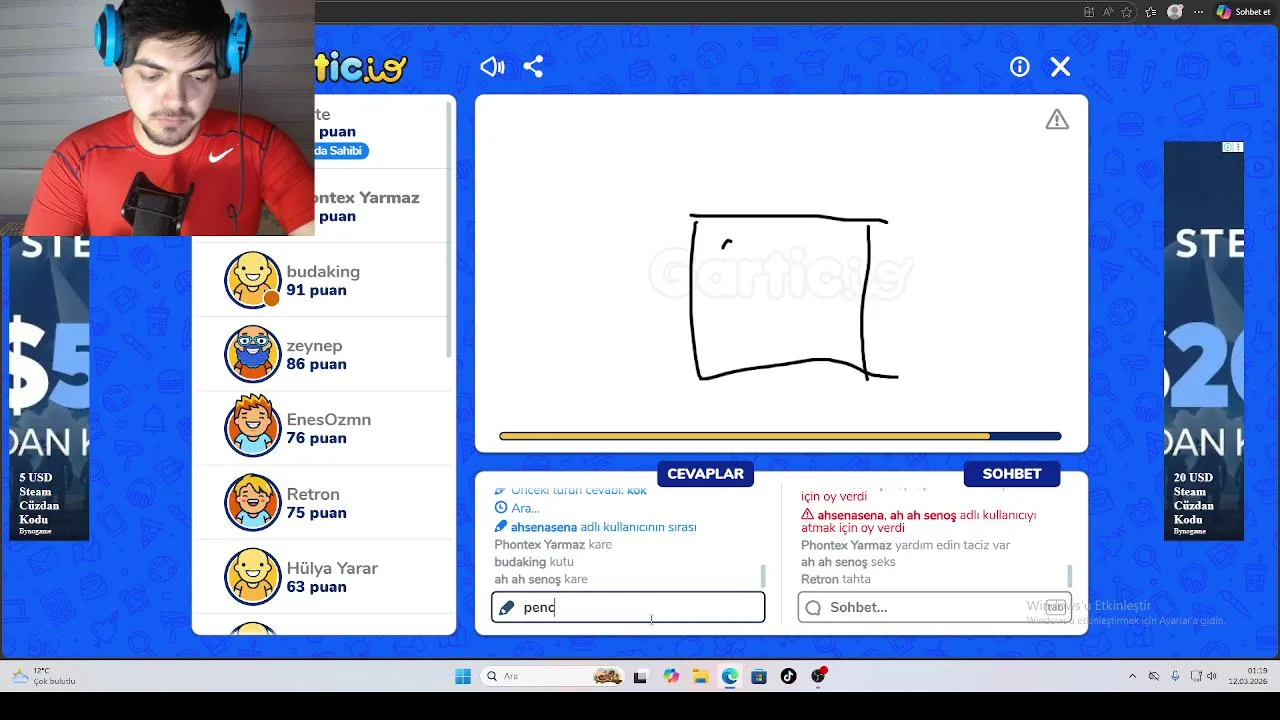Click the share icon in header

click(533, 67)
